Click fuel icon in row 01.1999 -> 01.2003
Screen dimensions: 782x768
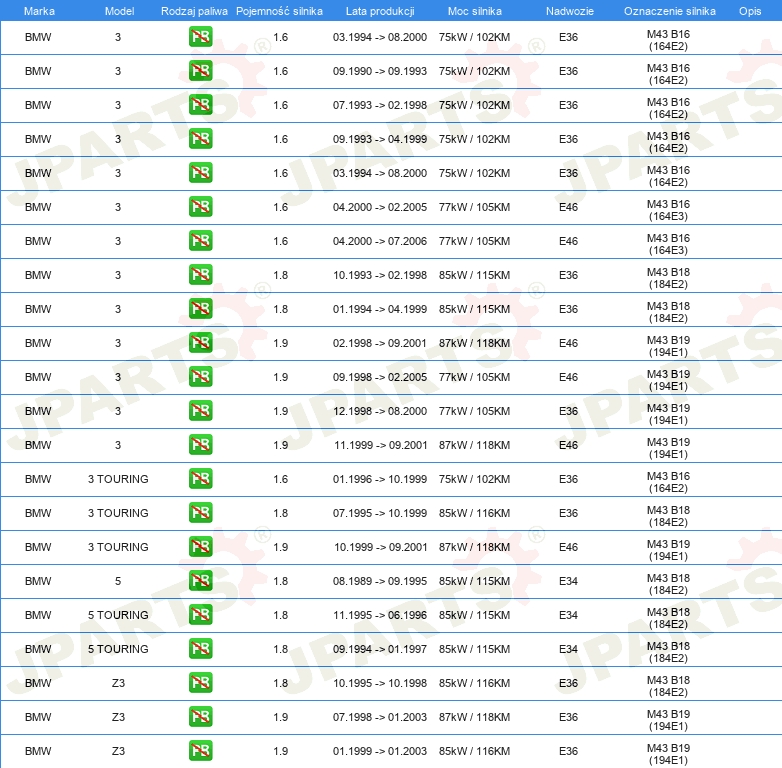(x=200, y=751)
